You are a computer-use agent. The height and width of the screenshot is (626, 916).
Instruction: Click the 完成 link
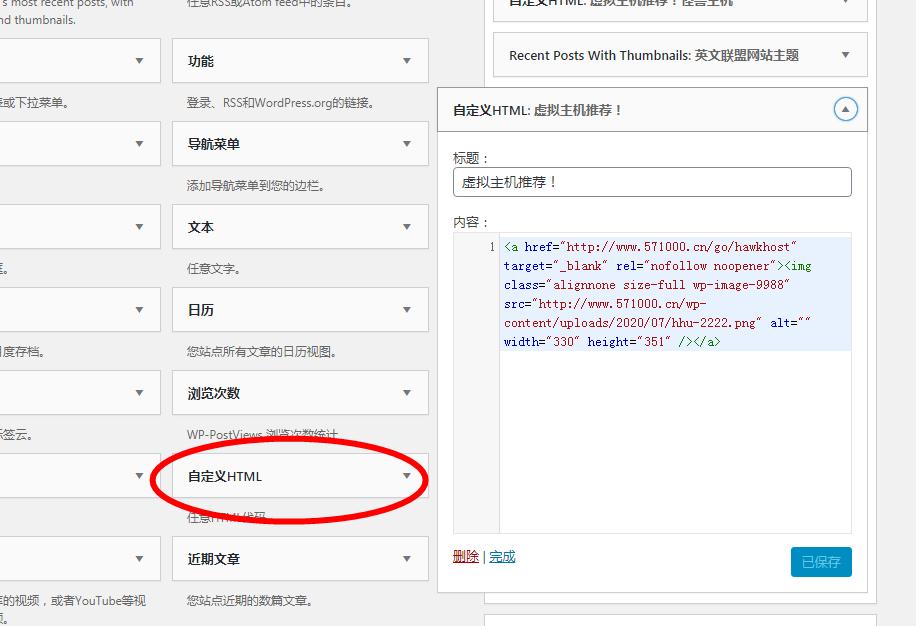click(502, 557)
